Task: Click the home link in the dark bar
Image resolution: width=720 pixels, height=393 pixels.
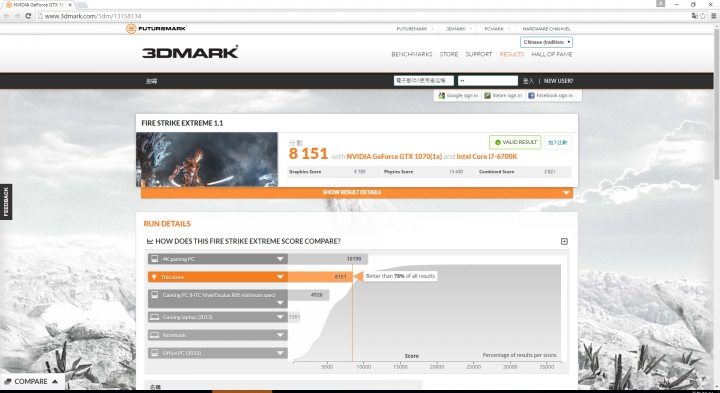Action: click(152, 81)
